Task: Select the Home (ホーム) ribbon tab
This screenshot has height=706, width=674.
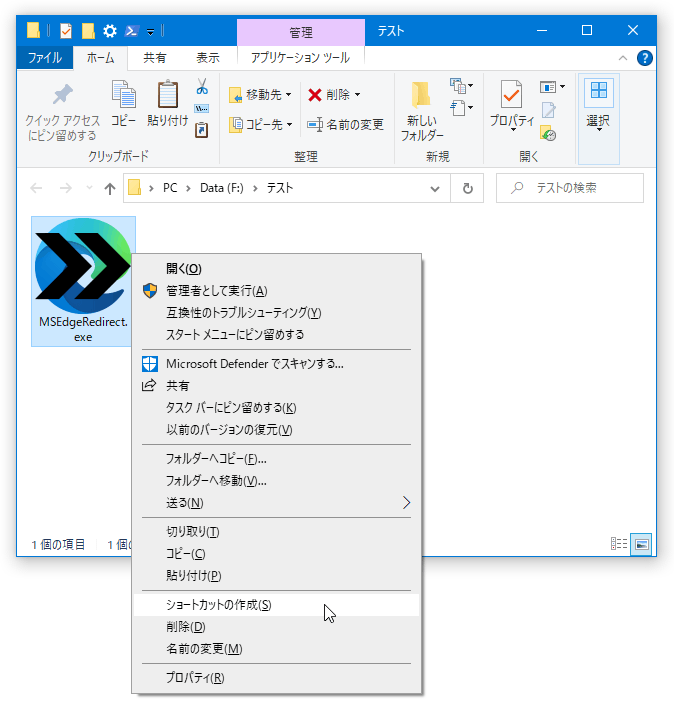Action: point(100,58)
